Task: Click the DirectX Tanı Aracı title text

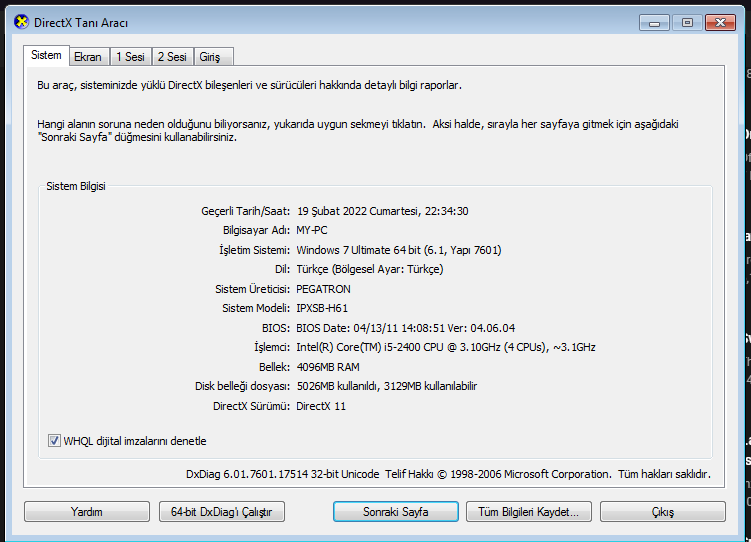Action: coord(81,23)
